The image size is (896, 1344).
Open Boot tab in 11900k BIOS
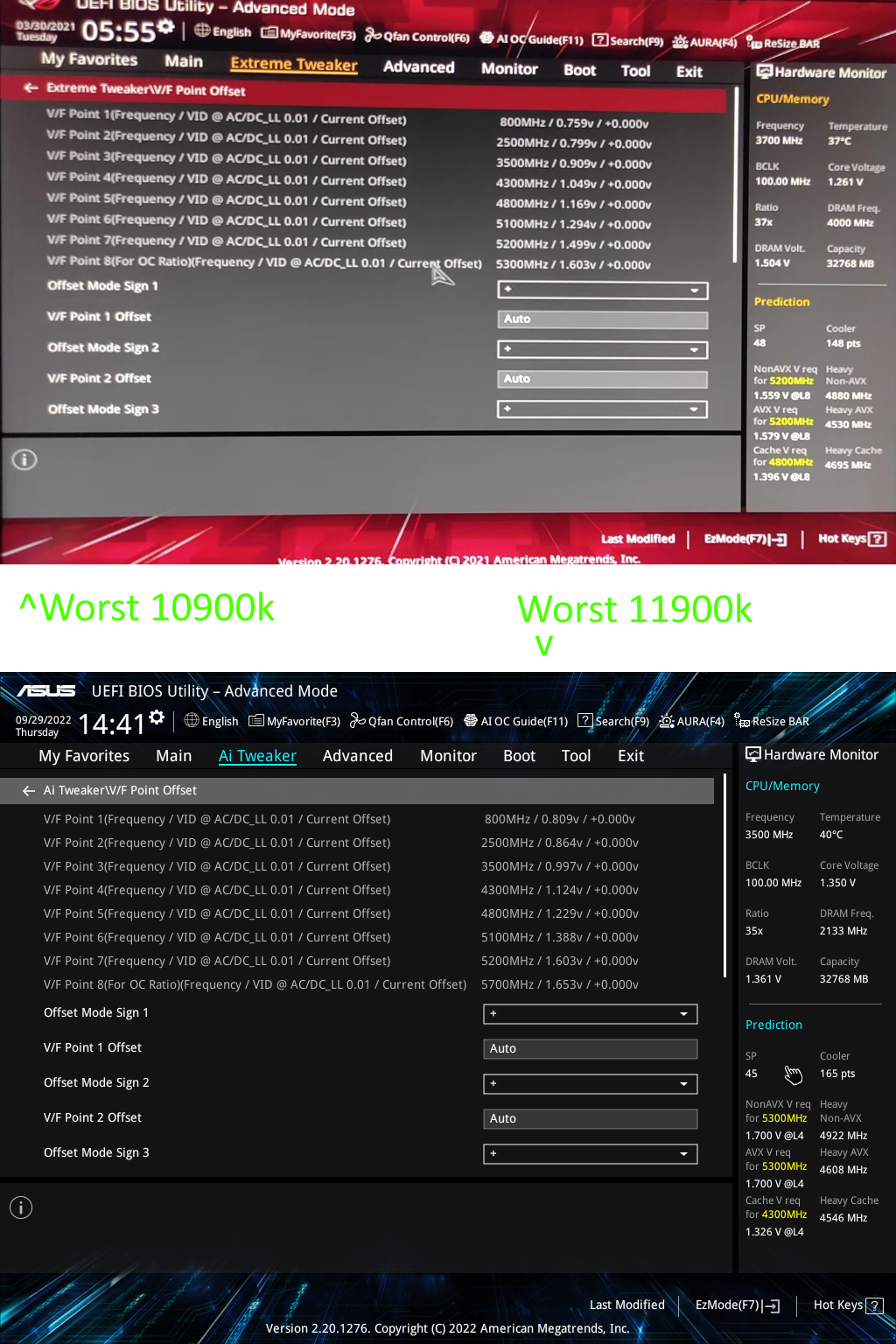click(519, 756)
